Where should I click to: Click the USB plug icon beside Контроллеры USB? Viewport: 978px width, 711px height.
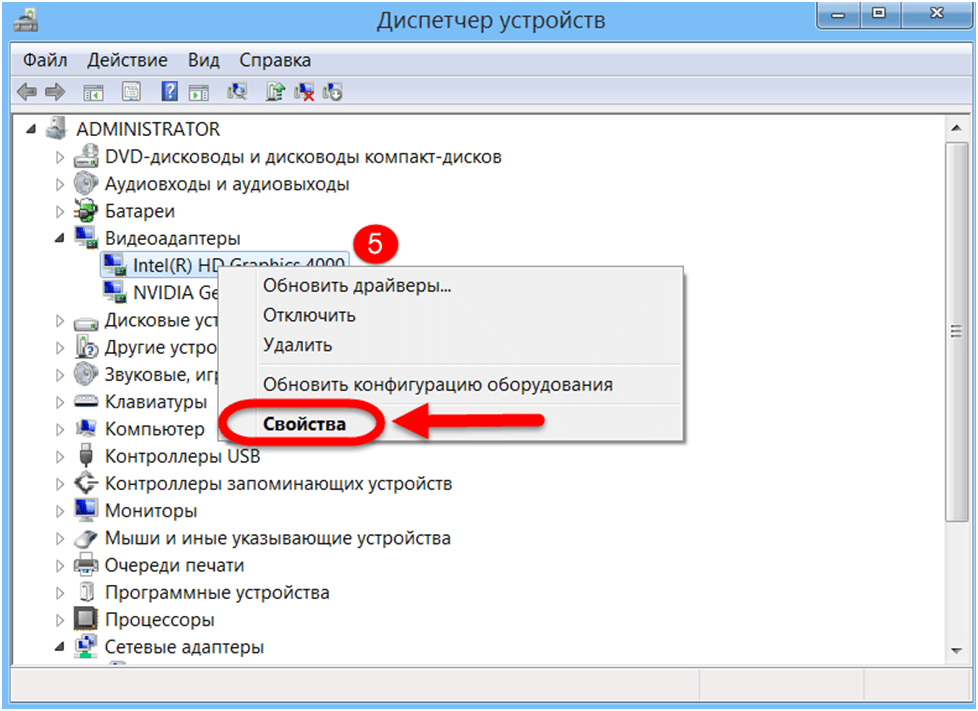(85, 455)
